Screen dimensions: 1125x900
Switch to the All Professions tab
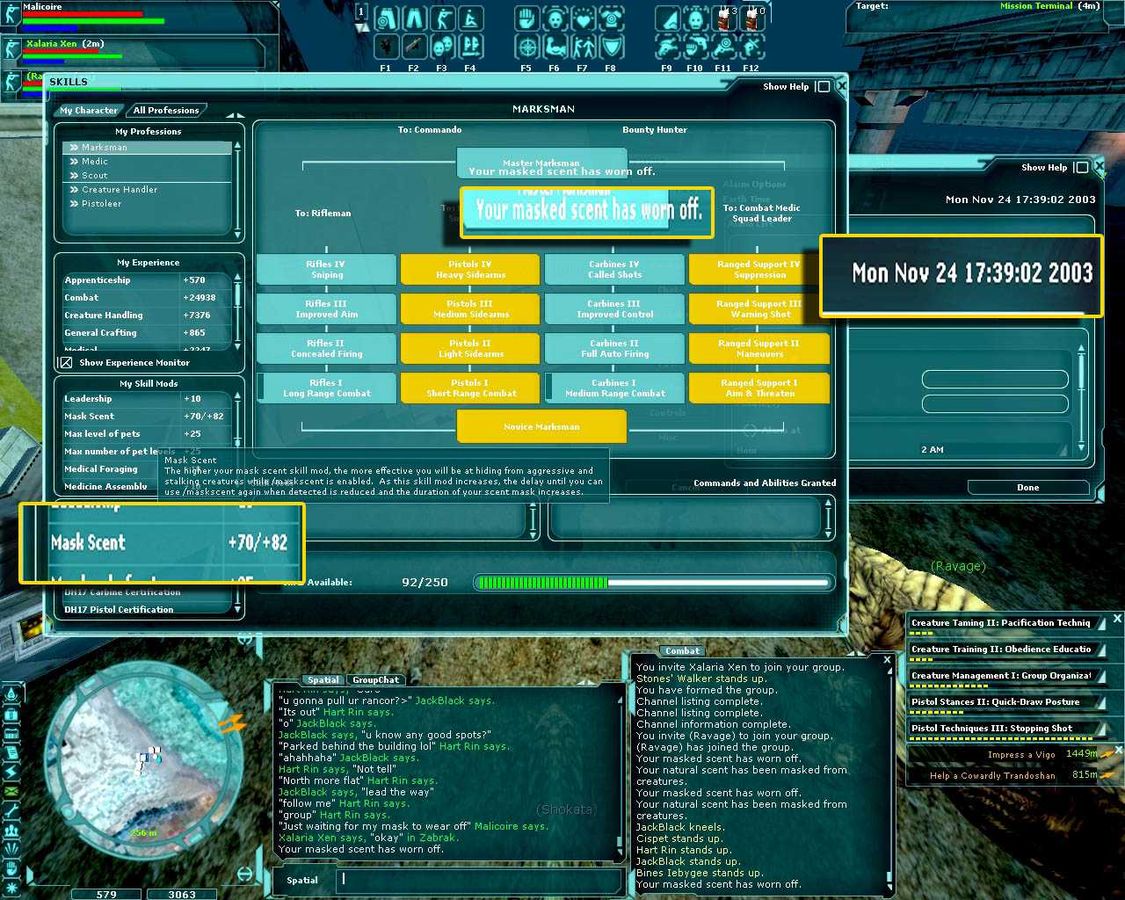tap(166, 111)
